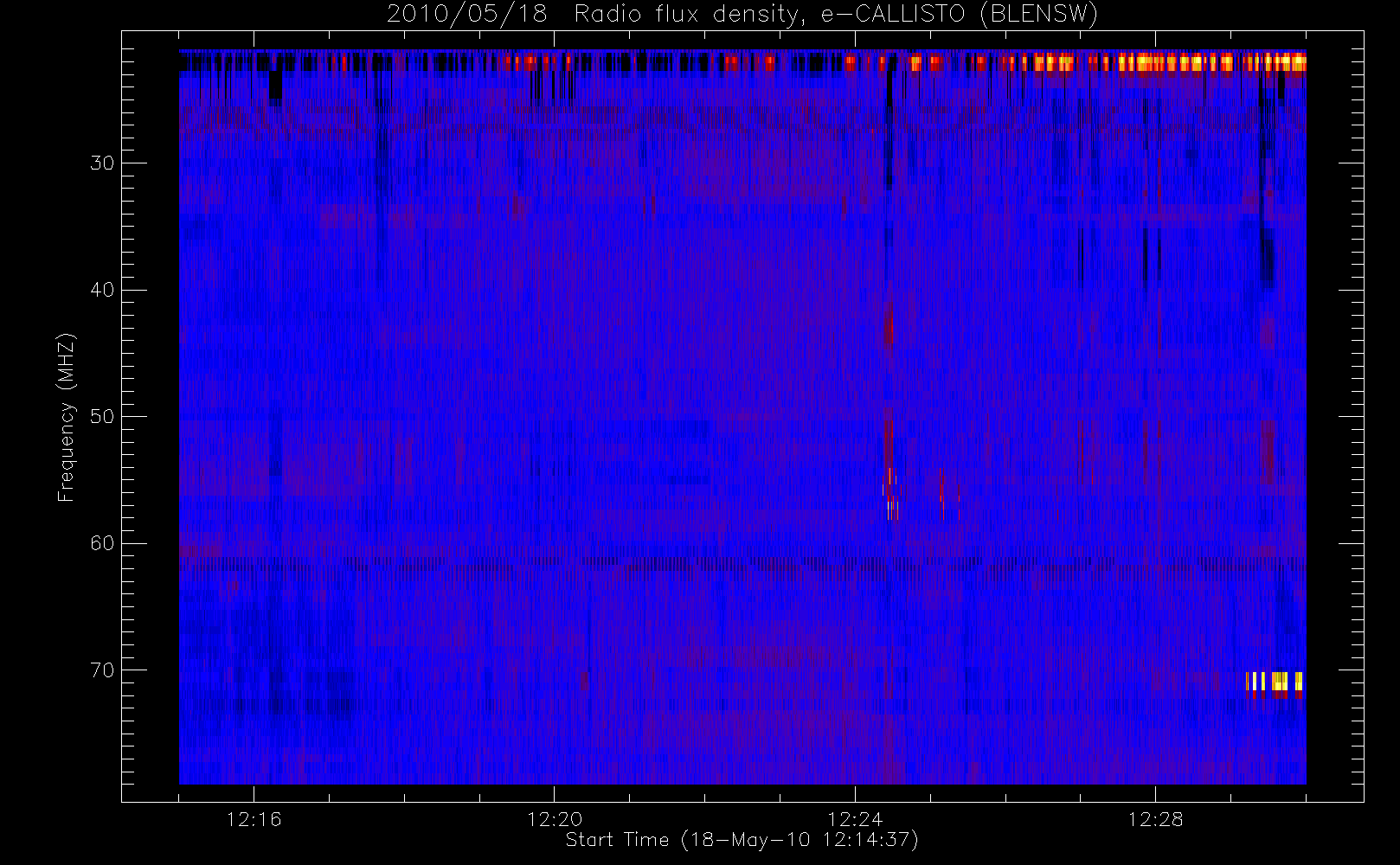Select the 12:24 time tick label
Viewport: 1400px width, 865px height.
(x=855, y=819)
